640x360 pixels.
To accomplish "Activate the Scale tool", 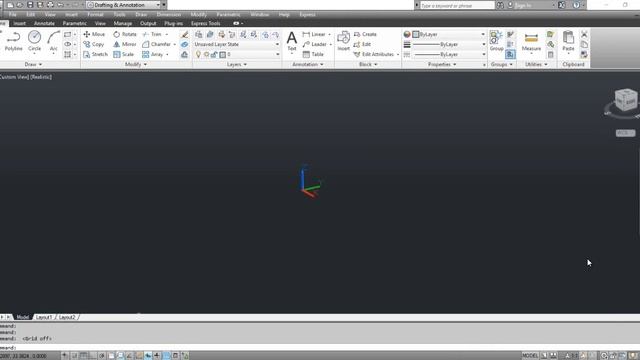I will click(x=124, y=54).
